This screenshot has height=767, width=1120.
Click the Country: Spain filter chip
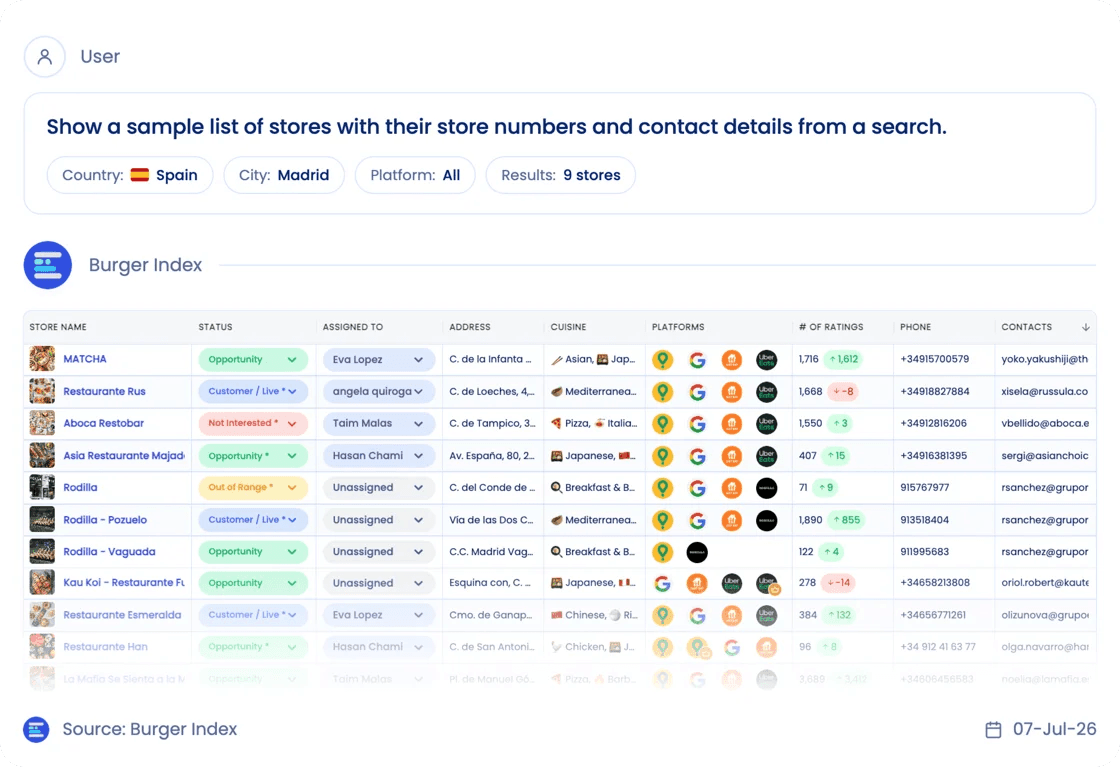point(130,175)
